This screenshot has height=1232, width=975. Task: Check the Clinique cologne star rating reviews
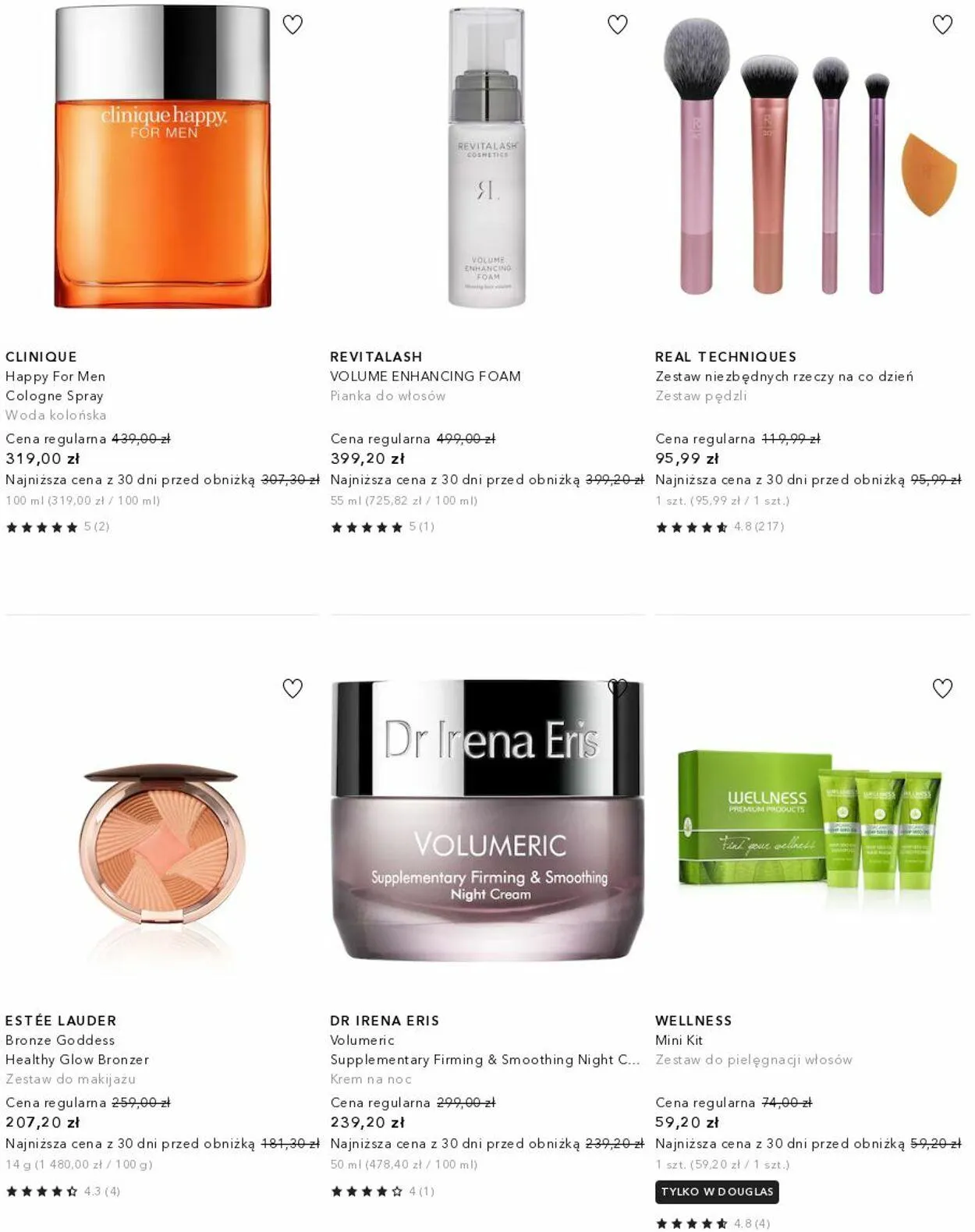(x=58, y=527)
